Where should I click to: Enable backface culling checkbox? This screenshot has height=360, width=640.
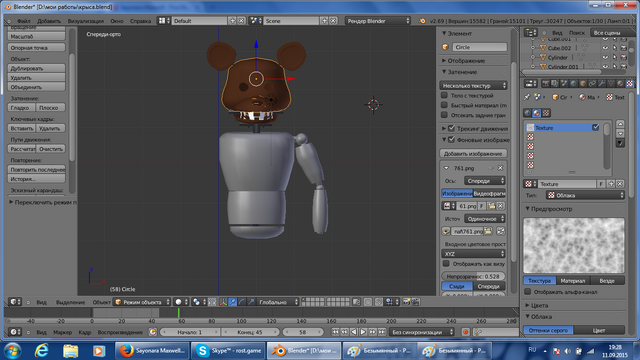pyautogui.click(x=444, y=115)
